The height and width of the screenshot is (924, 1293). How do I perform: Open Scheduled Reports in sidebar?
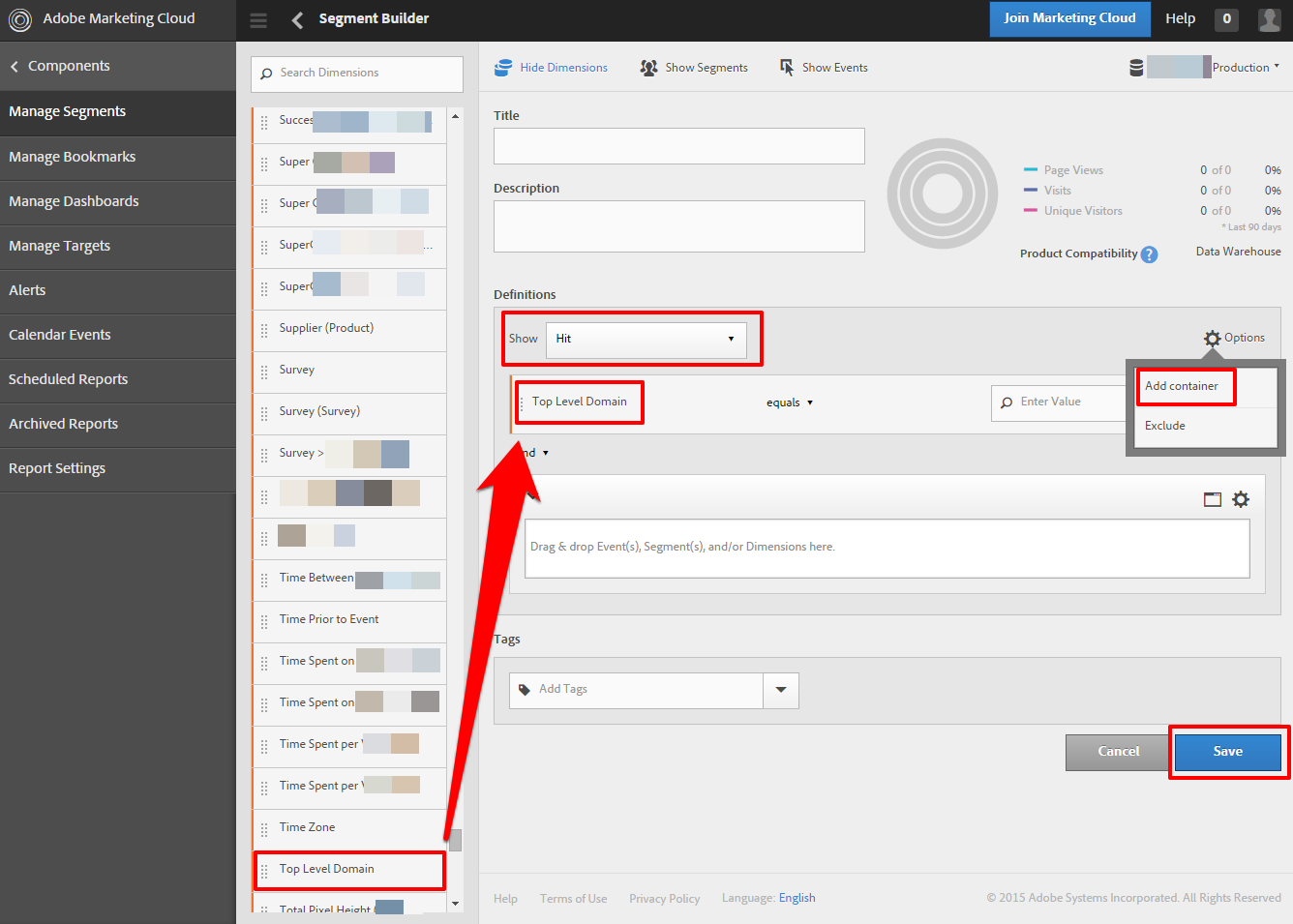[118, 379]
